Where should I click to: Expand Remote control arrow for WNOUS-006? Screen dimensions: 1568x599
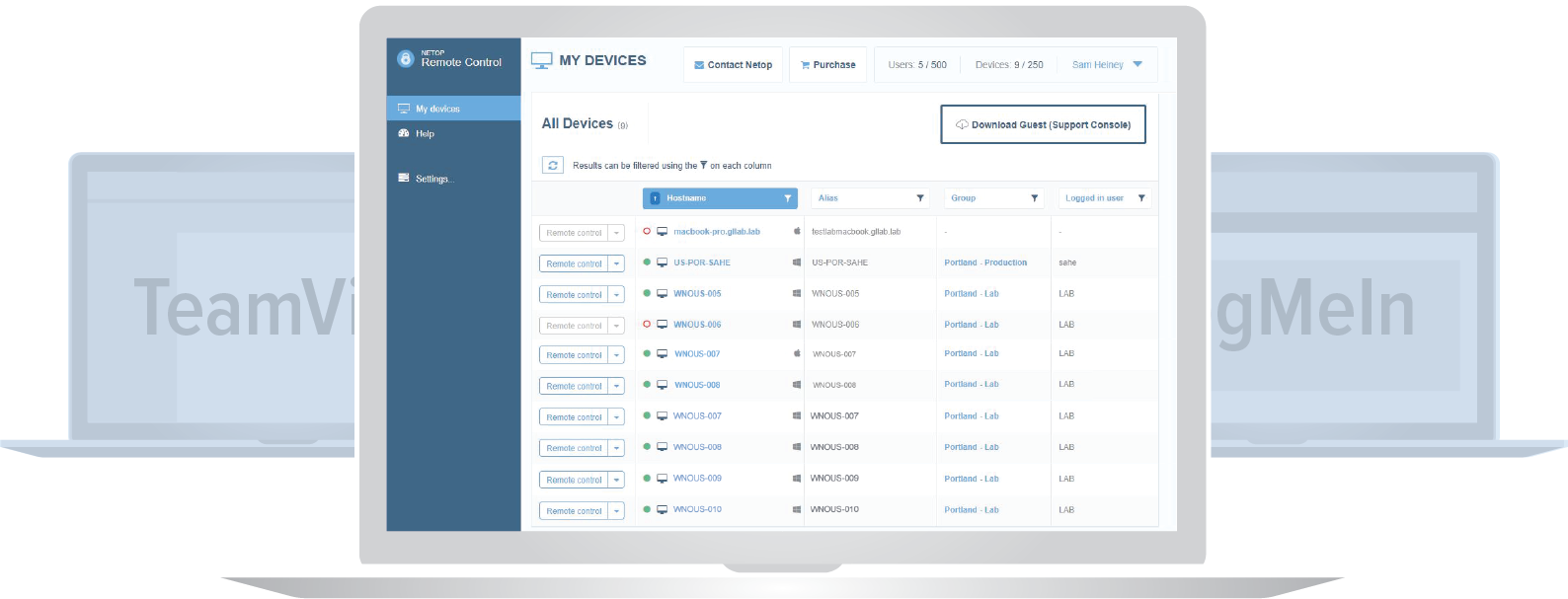point(617,325)
